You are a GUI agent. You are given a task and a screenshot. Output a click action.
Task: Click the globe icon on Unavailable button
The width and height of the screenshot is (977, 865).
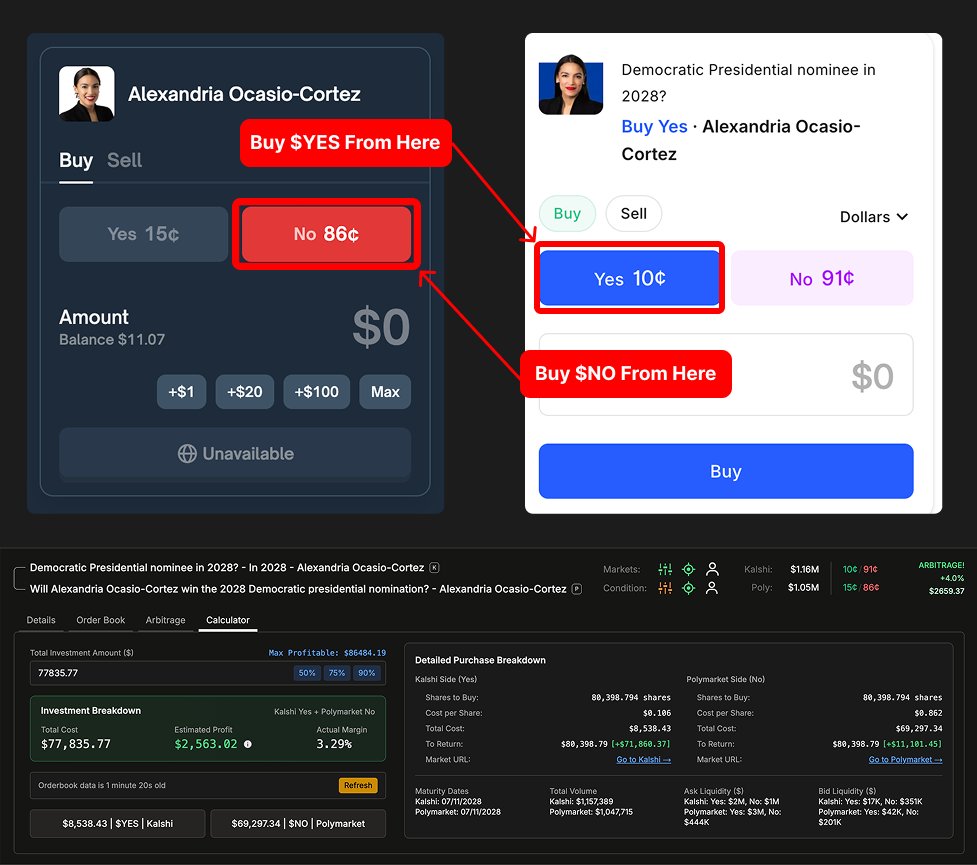click(187, 454)
